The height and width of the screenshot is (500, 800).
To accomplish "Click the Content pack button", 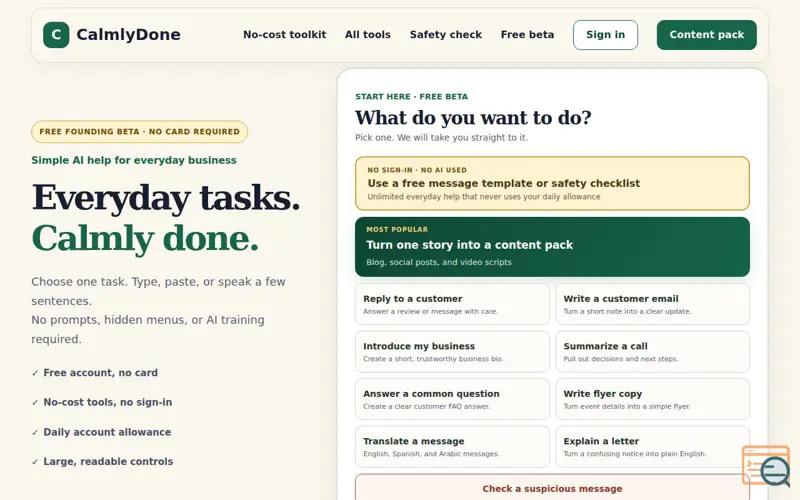I will point(707,35).
